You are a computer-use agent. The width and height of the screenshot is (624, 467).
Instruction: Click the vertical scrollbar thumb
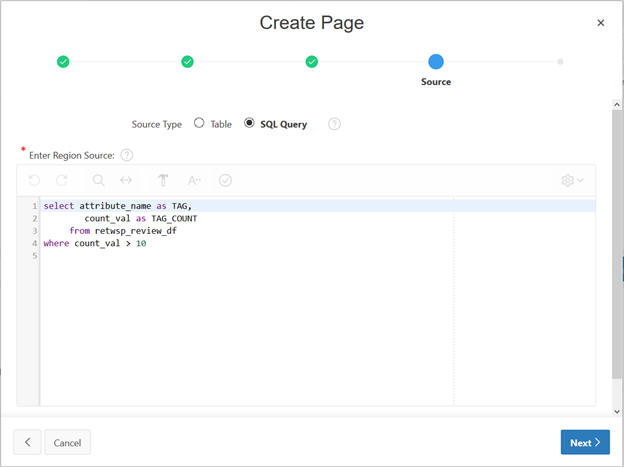[617, 244]
